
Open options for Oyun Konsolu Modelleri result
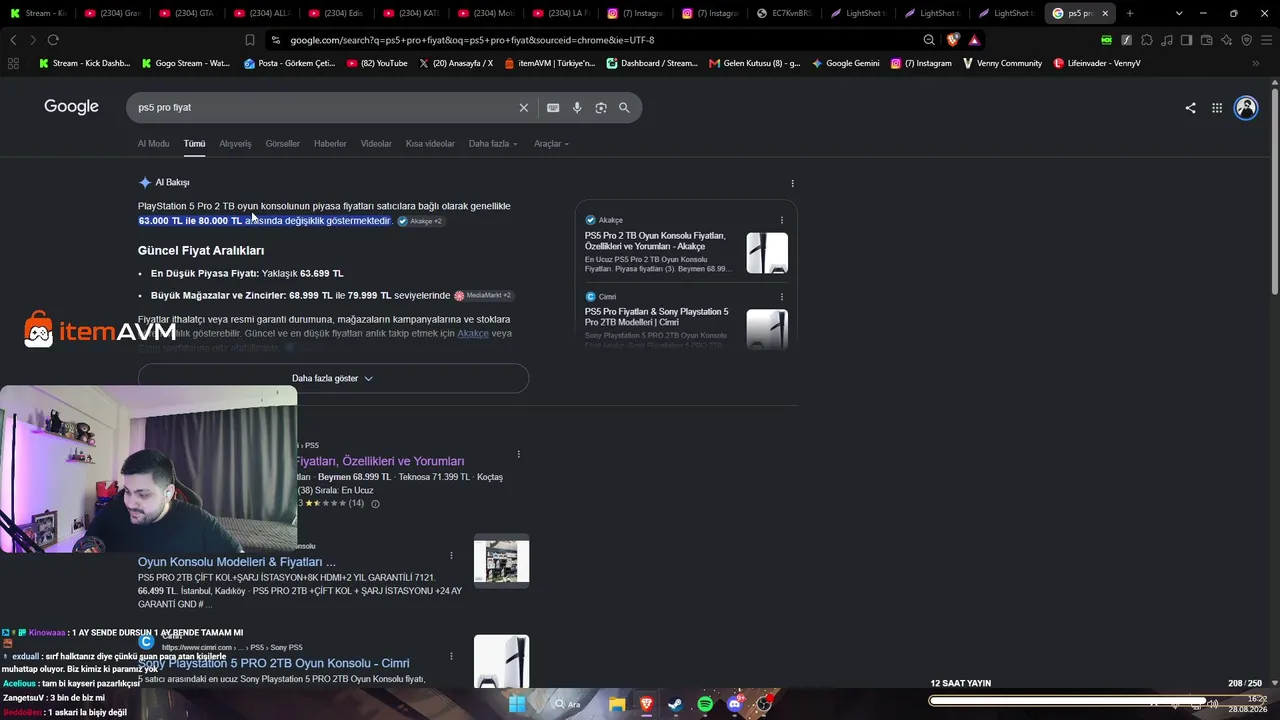[451, 555]
